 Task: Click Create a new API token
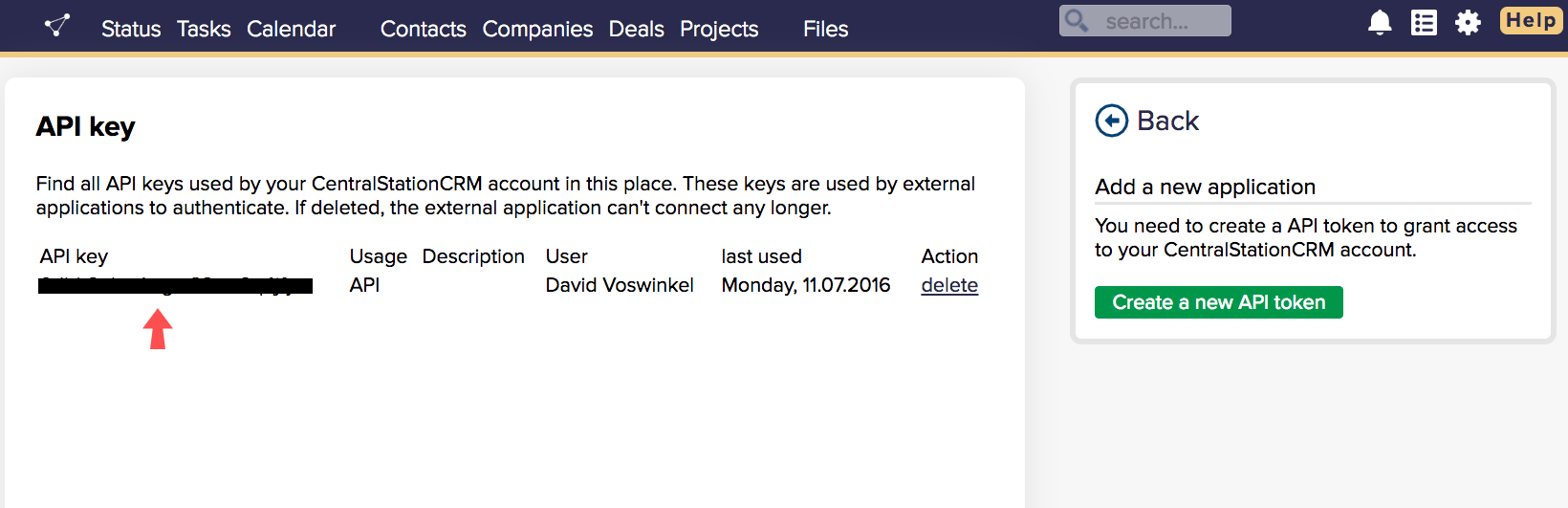click(x=1218, y=302)
